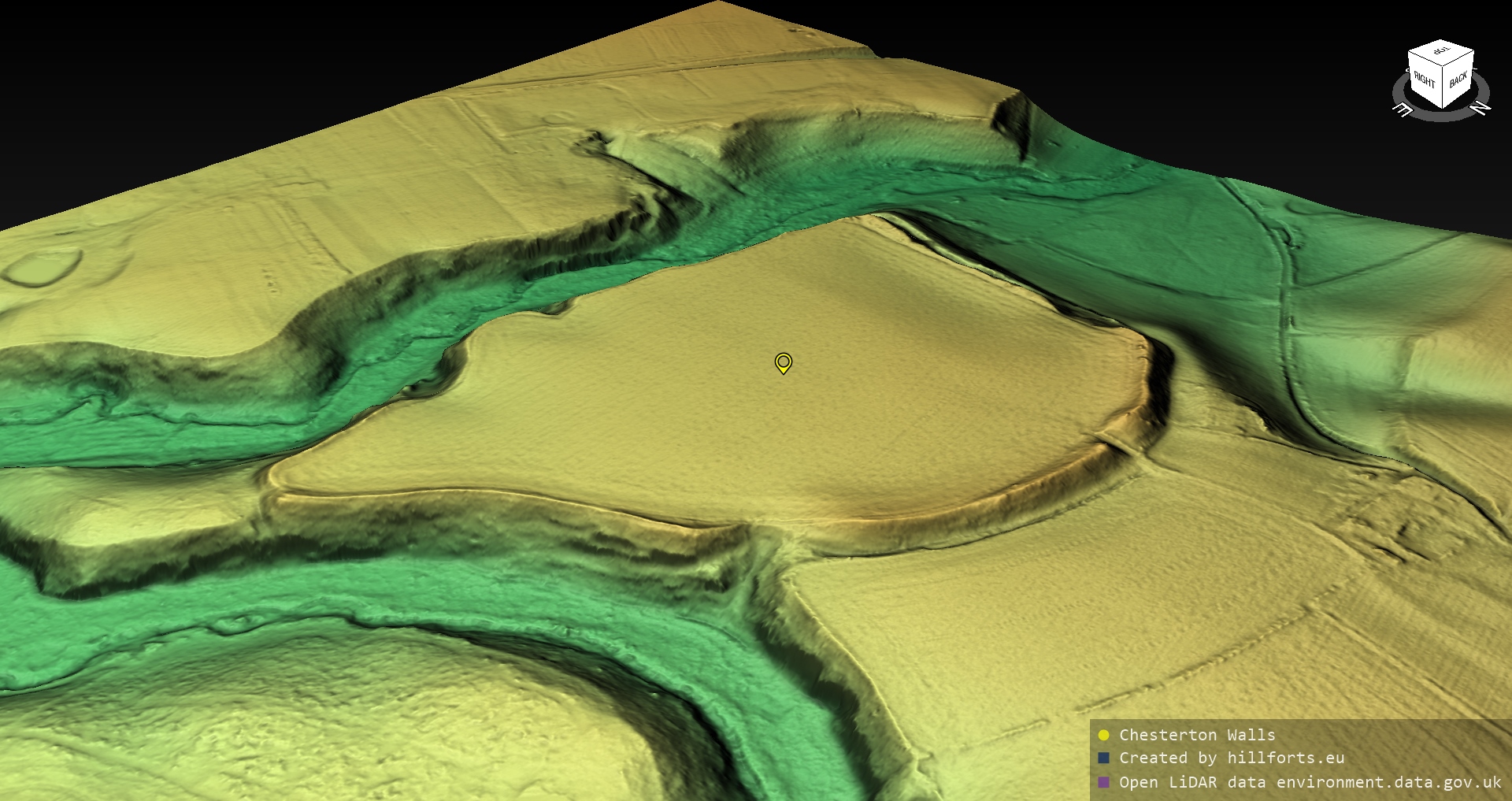The width and height of the screenshot is (1512, 801).
Task: Click the N compass direction marker
Action: (1480, 108)
